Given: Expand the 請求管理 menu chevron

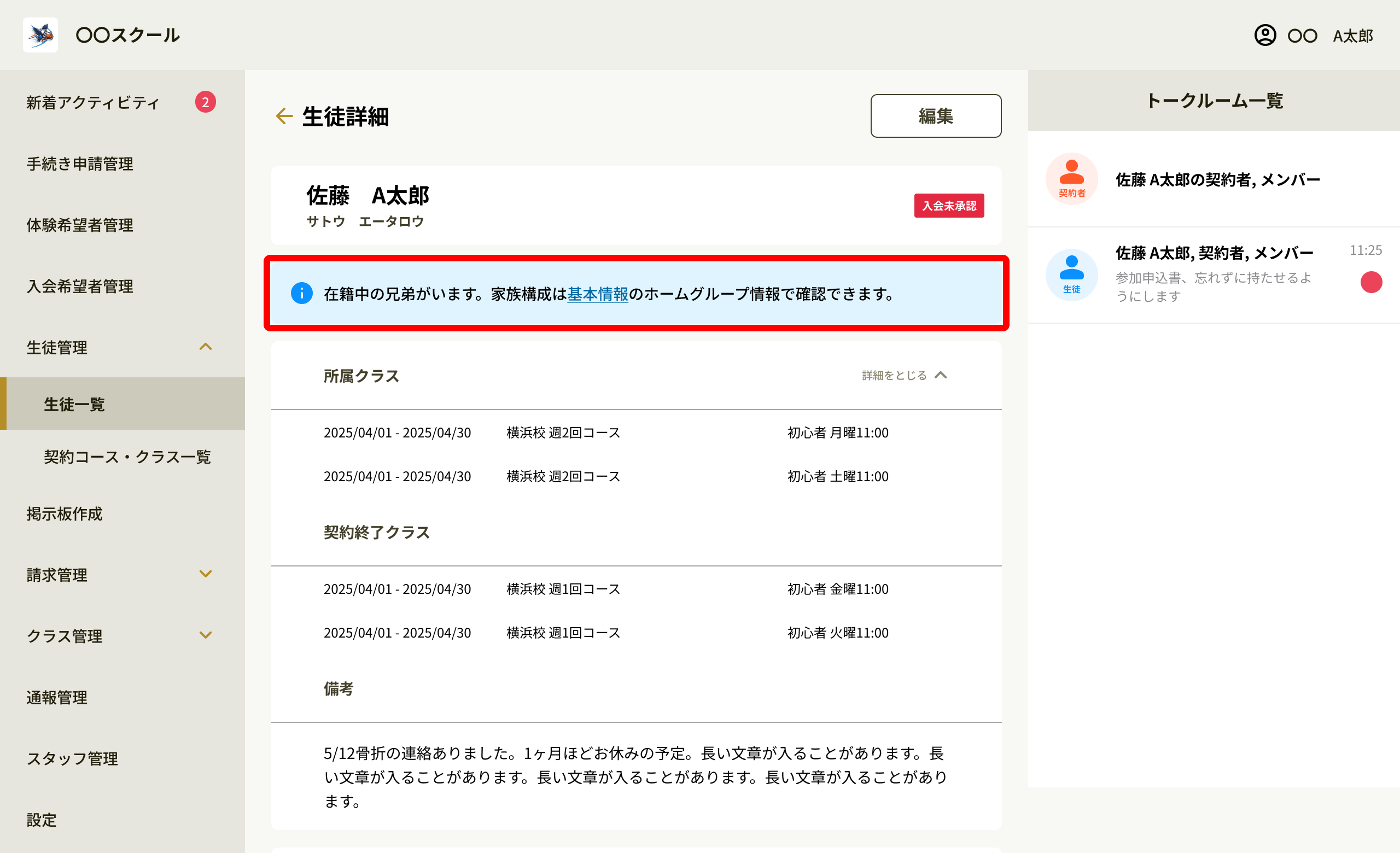Looking at the screenshot, I should [206, 574].
